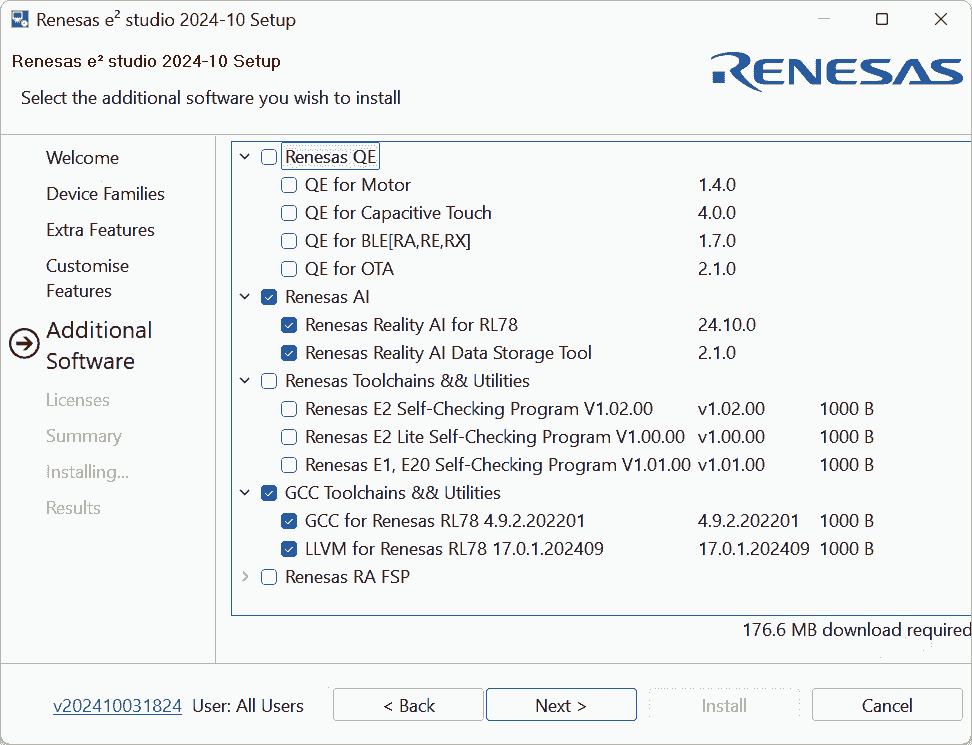Click the Renesas logo in the header

tap(836, 73)
